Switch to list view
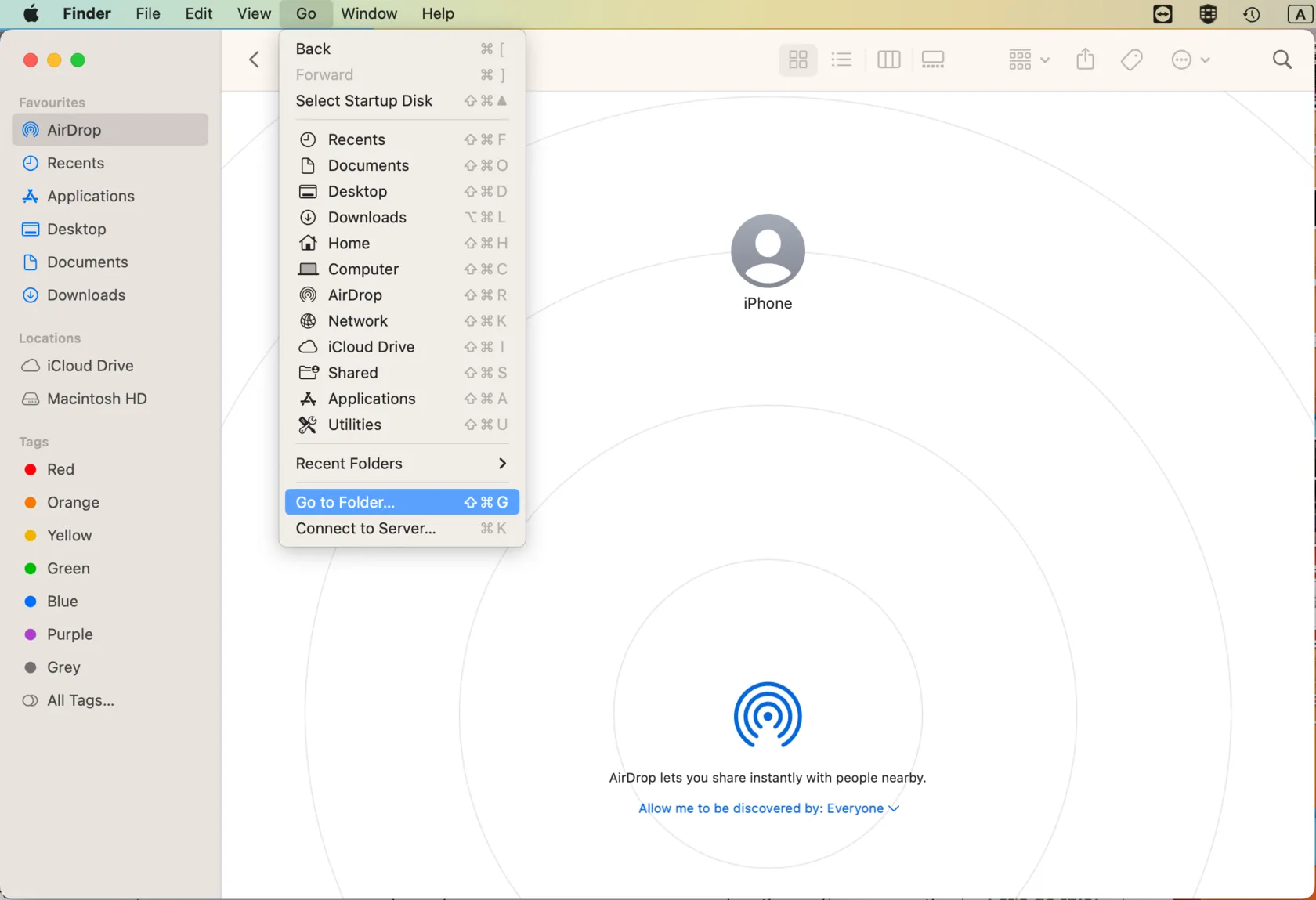Screen dimensions: 1316x900 coord(841,60)
